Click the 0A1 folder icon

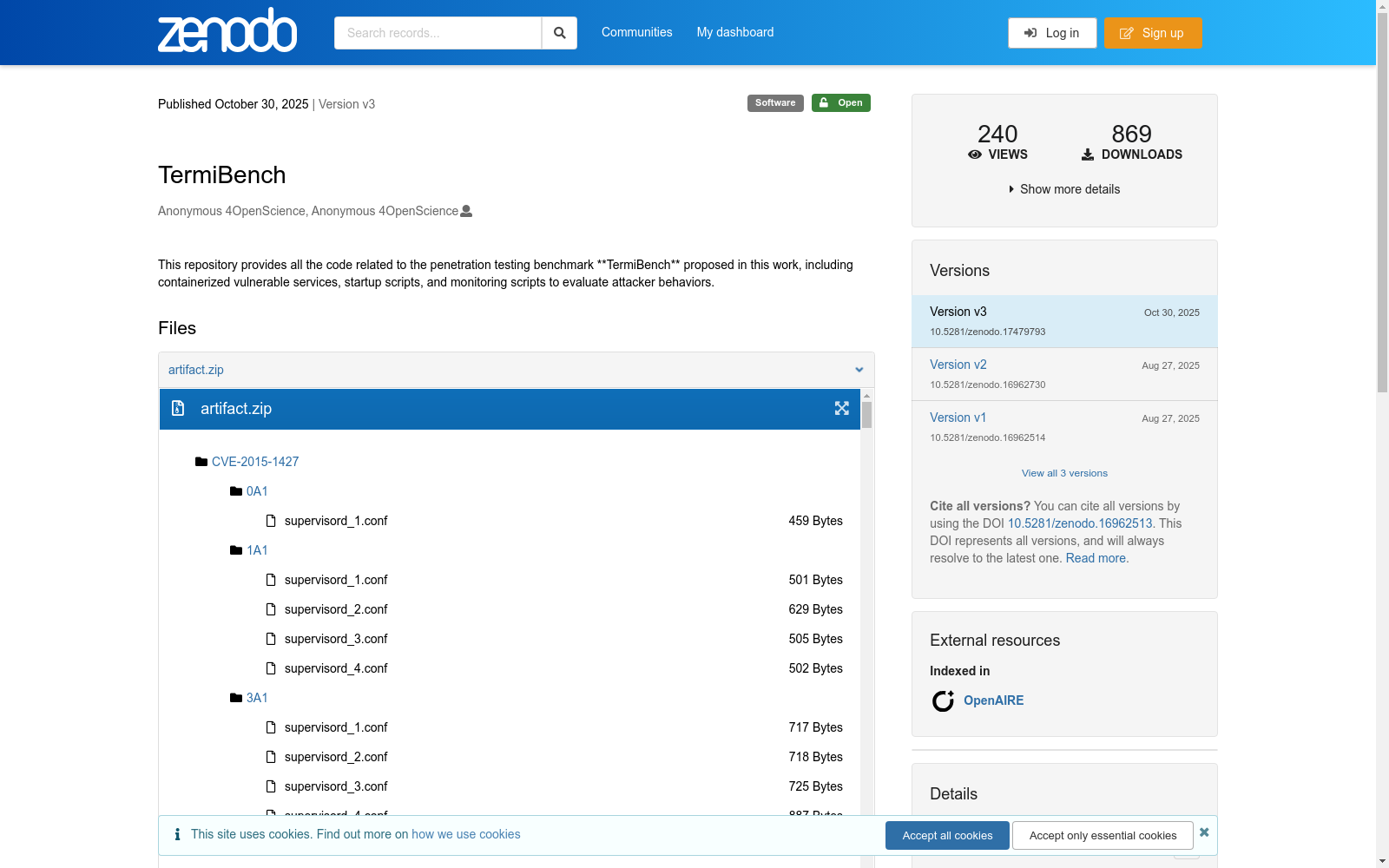(236, 491)
